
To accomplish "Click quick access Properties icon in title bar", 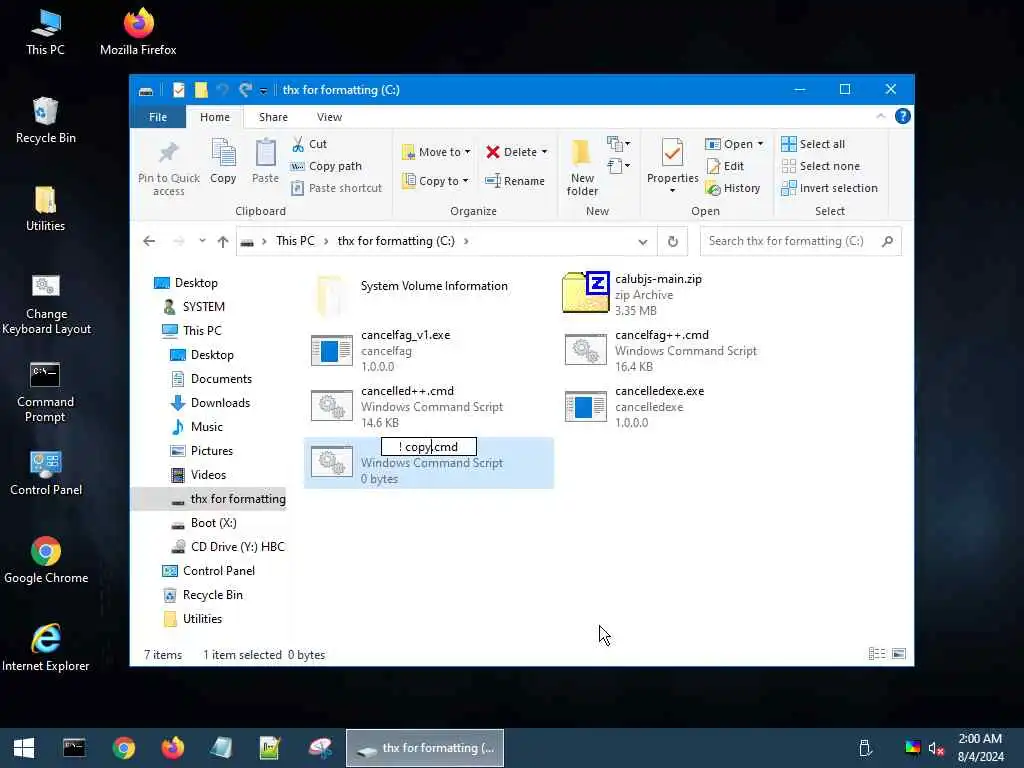I will click(178, 90).
